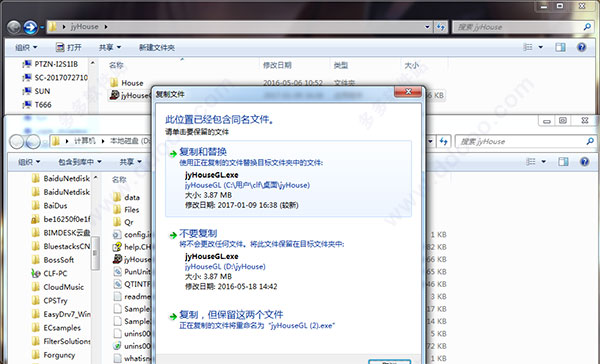Select the help.CHM file in the lower window
600x364 pixels.
coord(132,247)
